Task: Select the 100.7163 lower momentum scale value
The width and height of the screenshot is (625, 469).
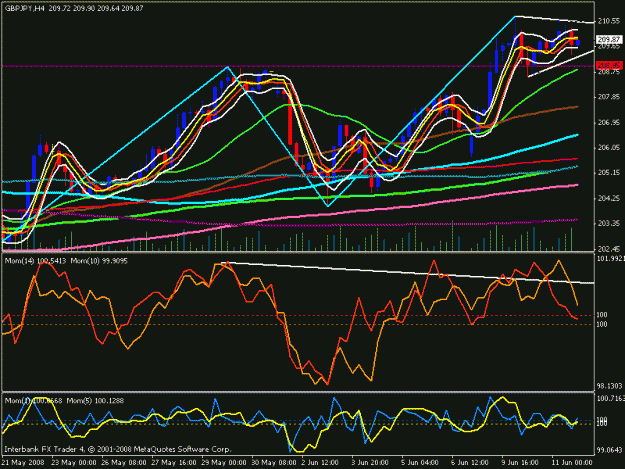Action: (x=609, y=398)
